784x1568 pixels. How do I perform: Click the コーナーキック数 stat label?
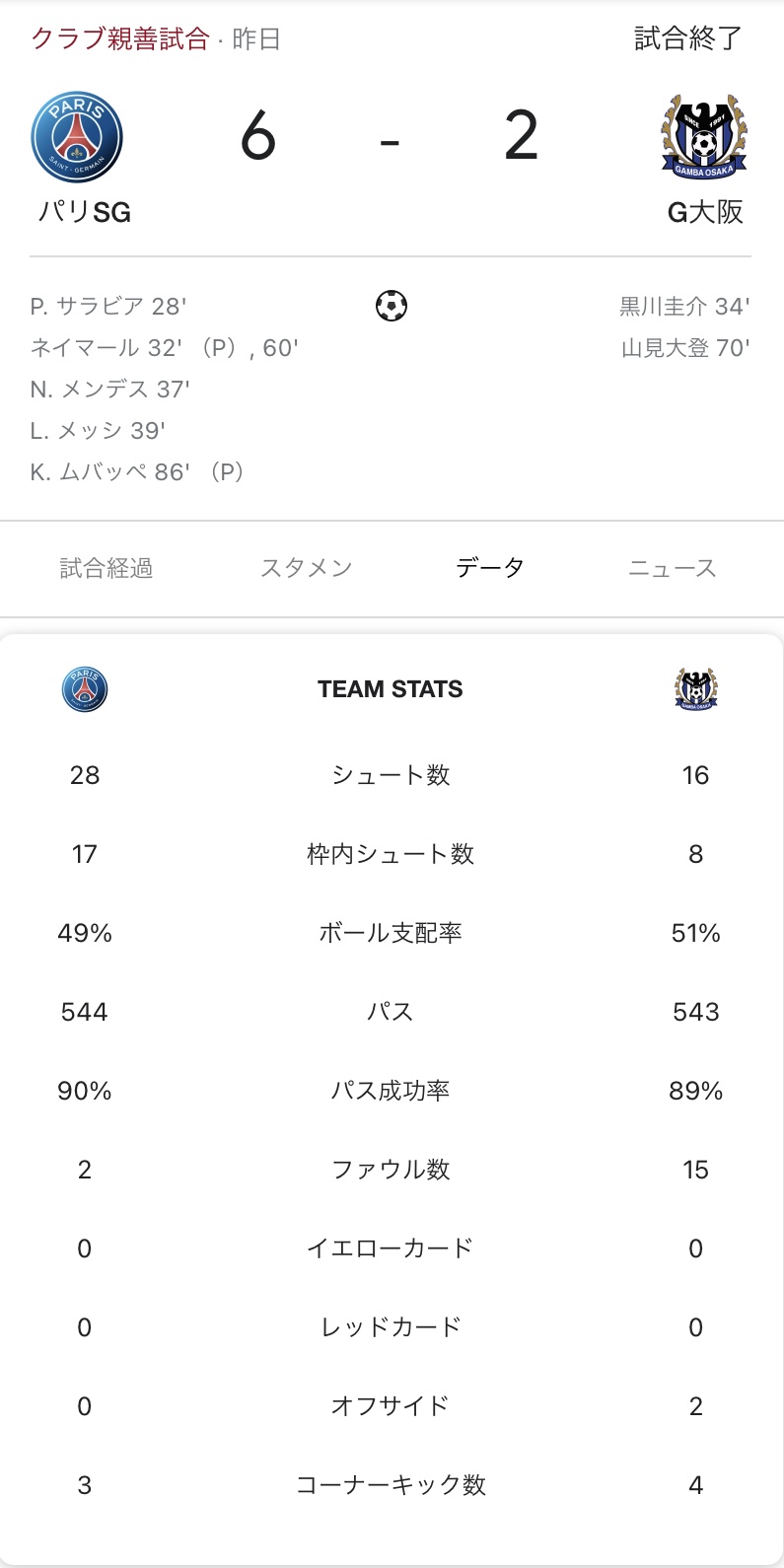point(391,1485)
